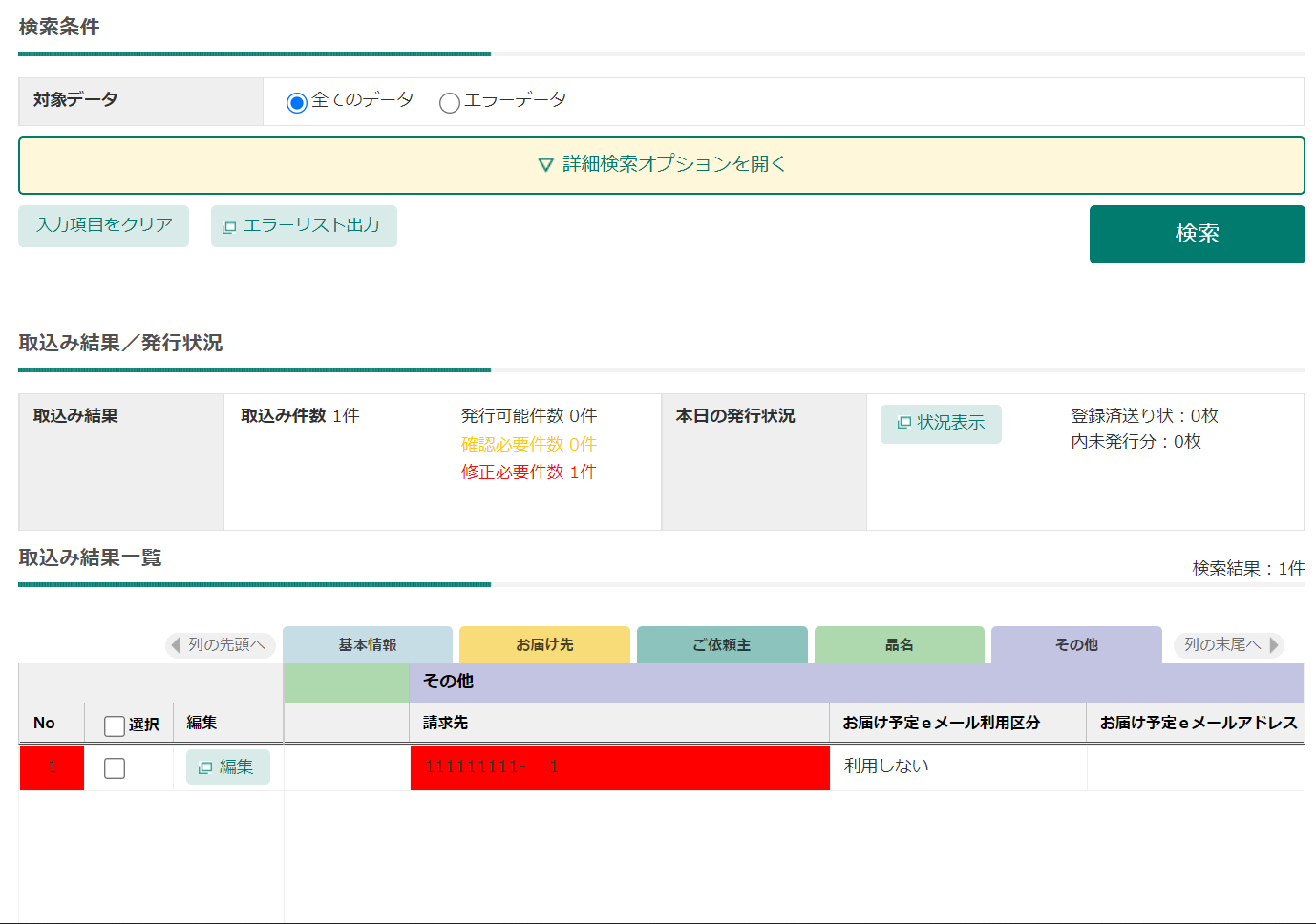The image size is (1316, 924).
Task: Switch to the 品名 tab
Action: click(x=899, y=645)
